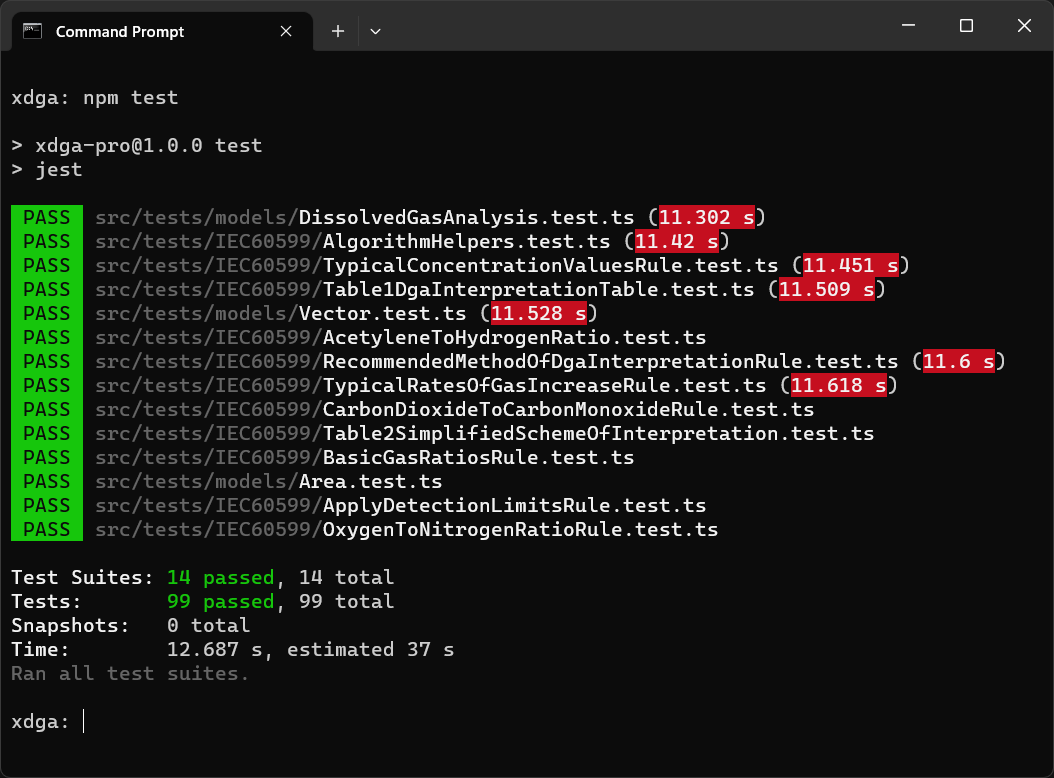Click the Area.test.ts file name

370,481
